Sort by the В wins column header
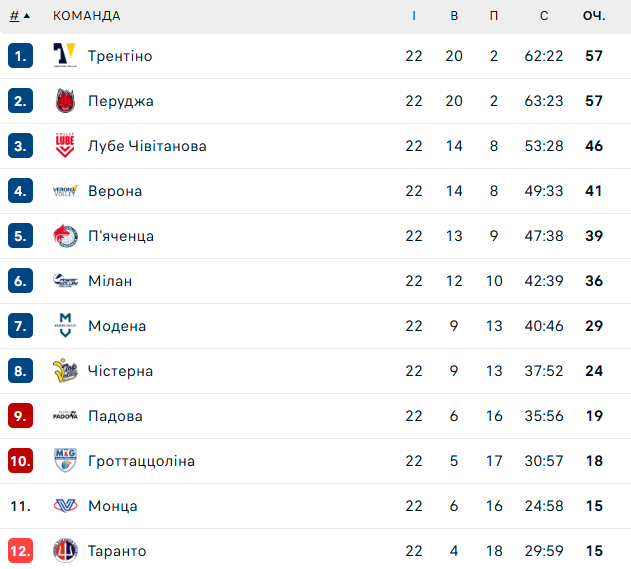Image resolution: width=631 pixels, height=569 pixels. click(454, 16)
